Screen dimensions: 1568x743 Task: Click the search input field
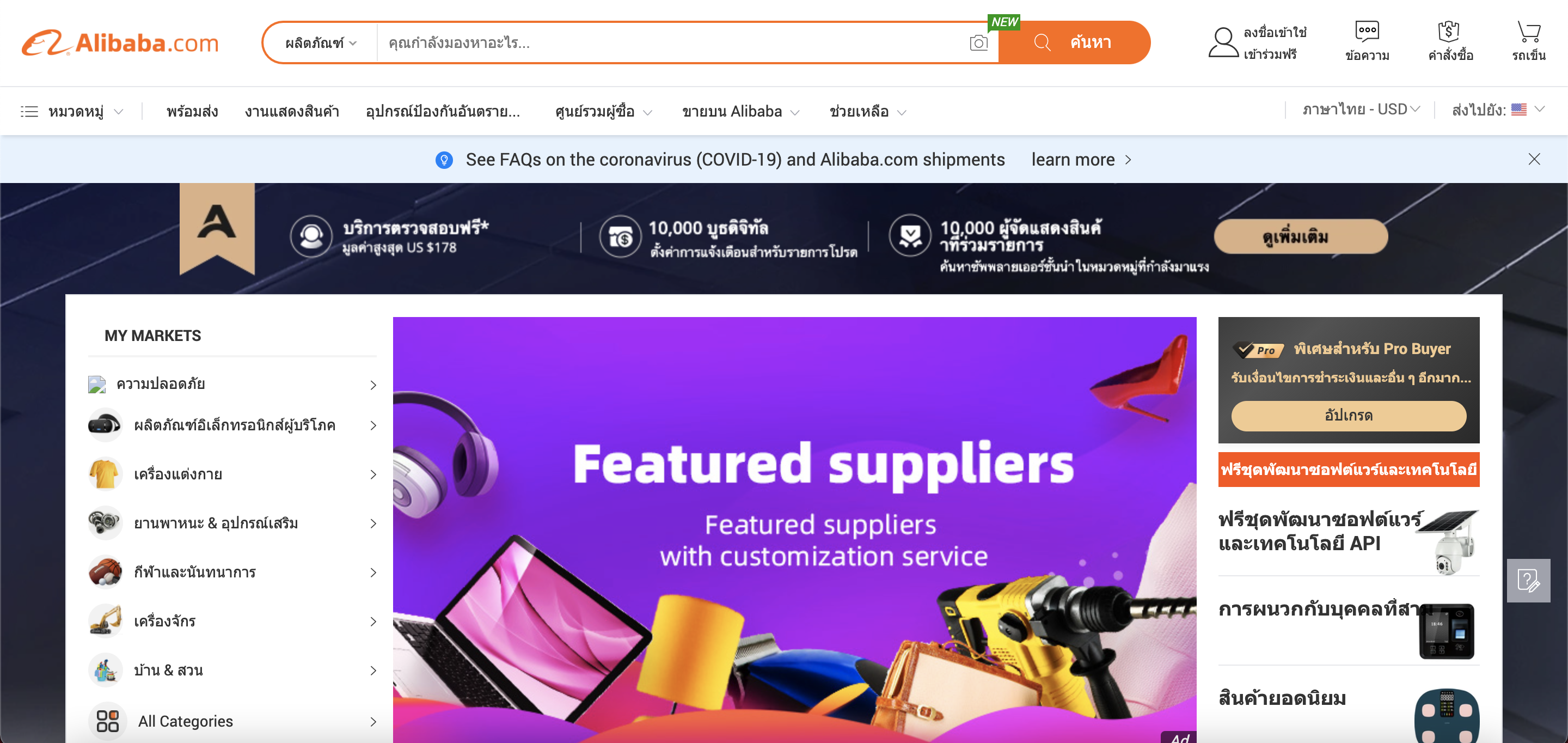[x=670, y=42]
